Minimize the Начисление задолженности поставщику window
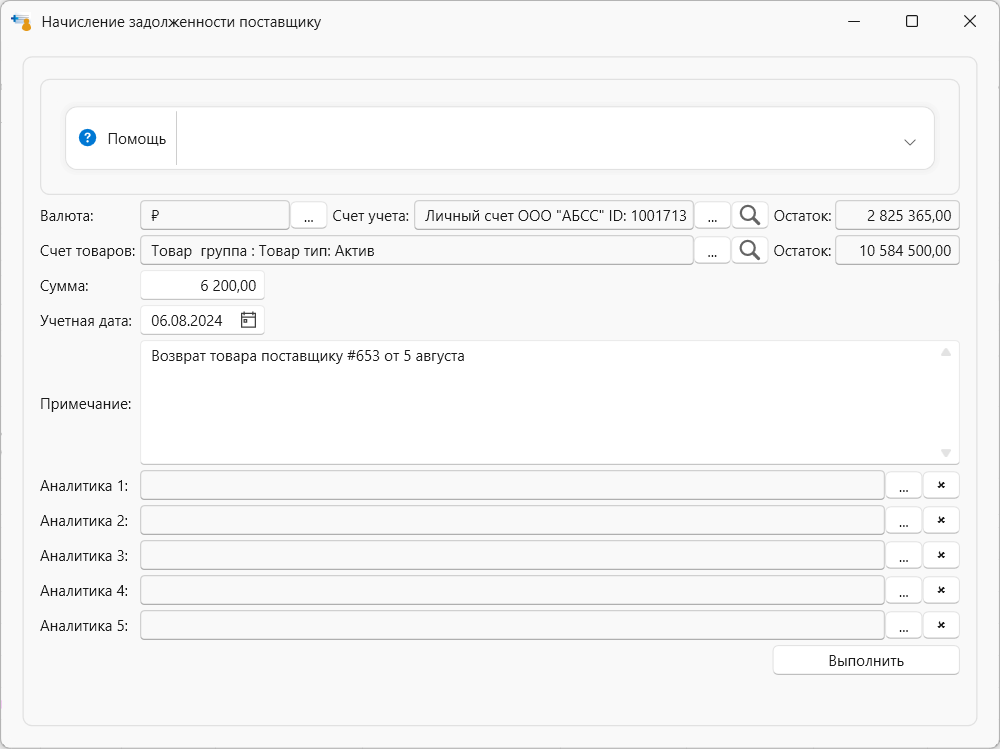This screenshot has width=1000, height=749. (854, 22)
